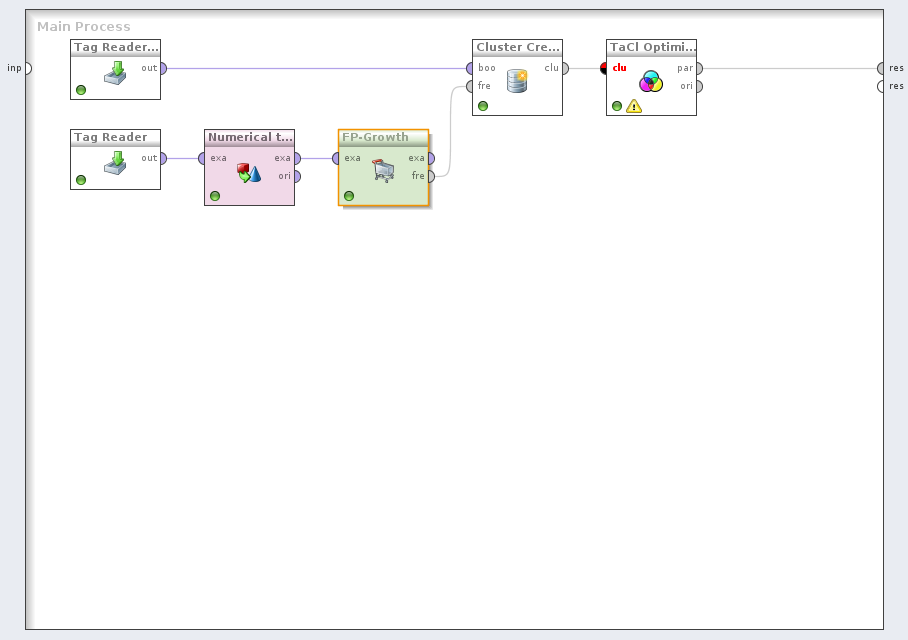Click the Cluster Creator database icon
Image resolution: width=908 pixels, height=640 pixels.
coord(517,81)
